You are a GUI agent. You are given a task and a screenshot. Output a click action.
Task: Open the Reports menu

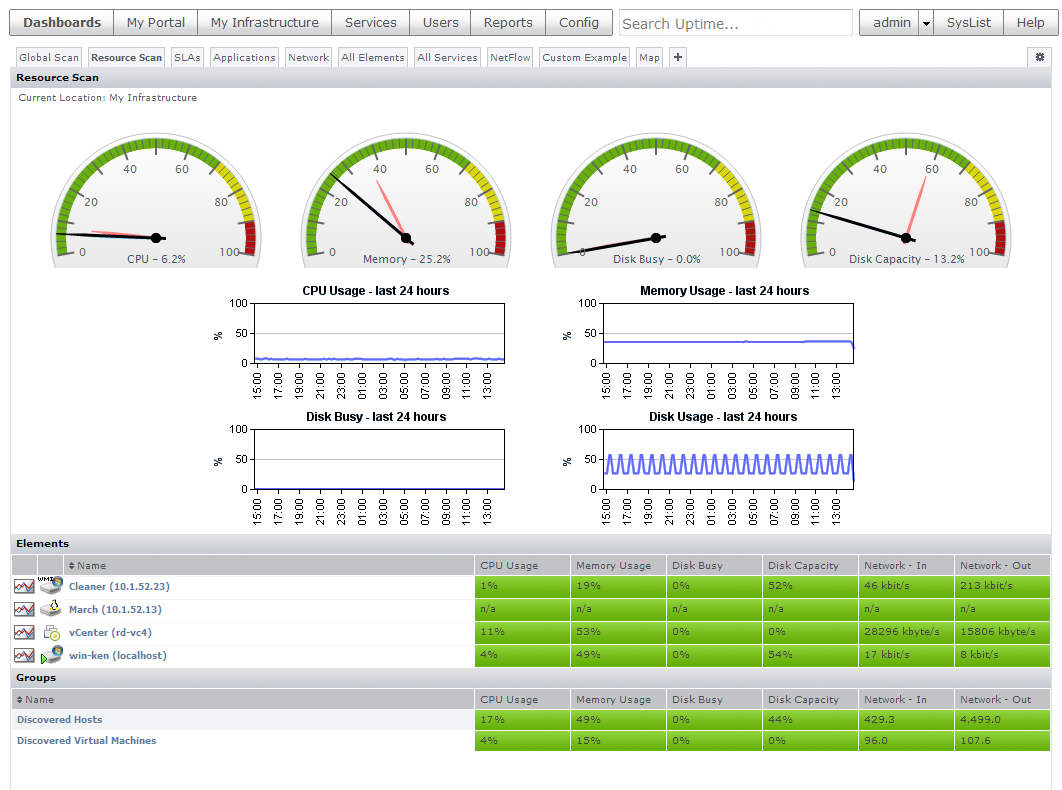(508, 22)
